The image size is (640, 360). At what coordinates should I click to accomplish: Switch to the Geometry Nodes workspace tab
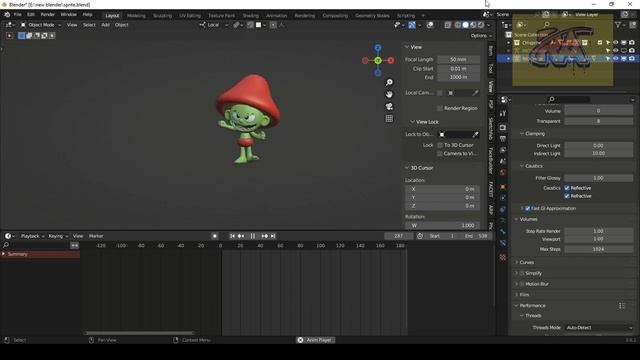click(x=372, y=16)
